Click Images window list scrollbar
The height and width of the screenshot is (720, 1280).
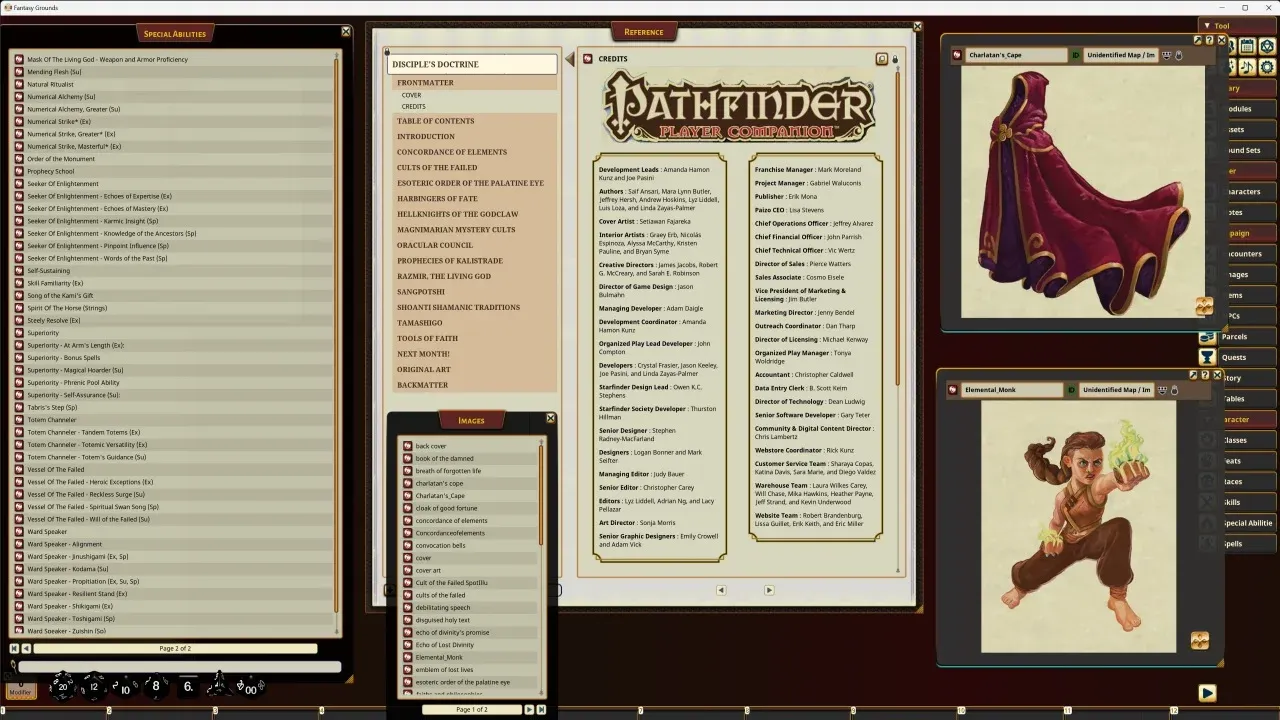point(542,495)
